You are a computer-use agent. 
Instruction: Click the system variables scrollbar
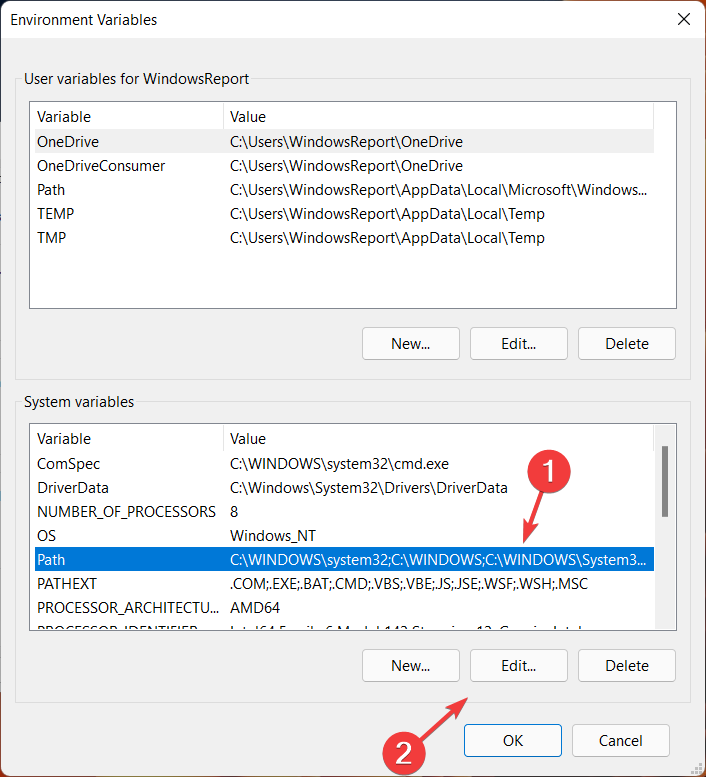[665, 480]
